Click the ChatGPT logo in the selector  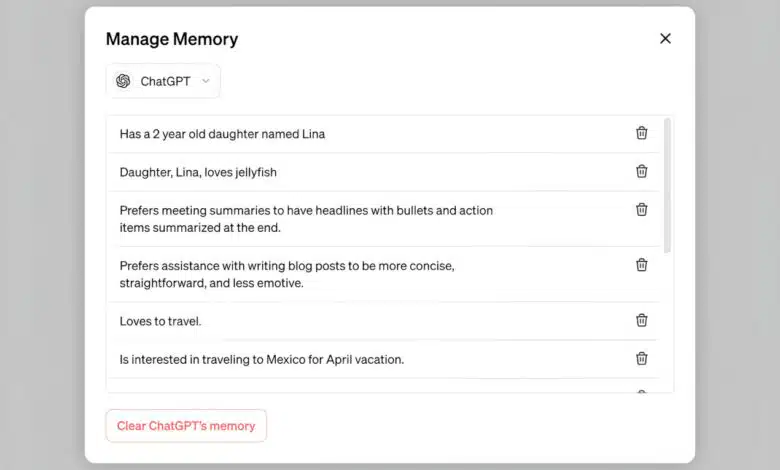coord(123,81)
